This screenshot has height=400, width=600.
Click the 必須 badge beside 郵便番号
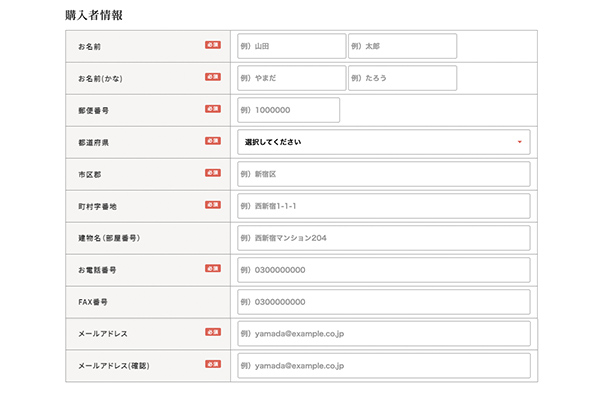213,109
